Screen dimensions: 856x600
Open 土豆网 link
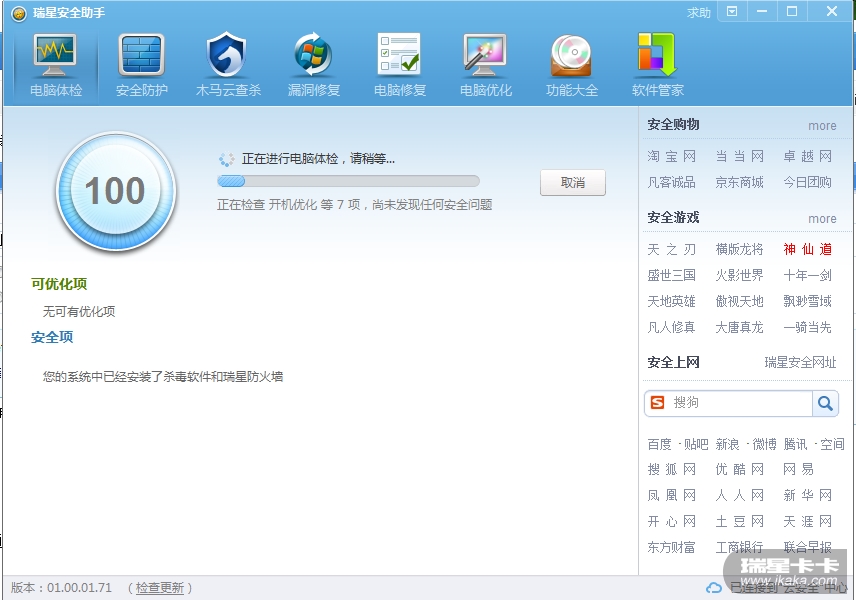[x=739, y=522]
